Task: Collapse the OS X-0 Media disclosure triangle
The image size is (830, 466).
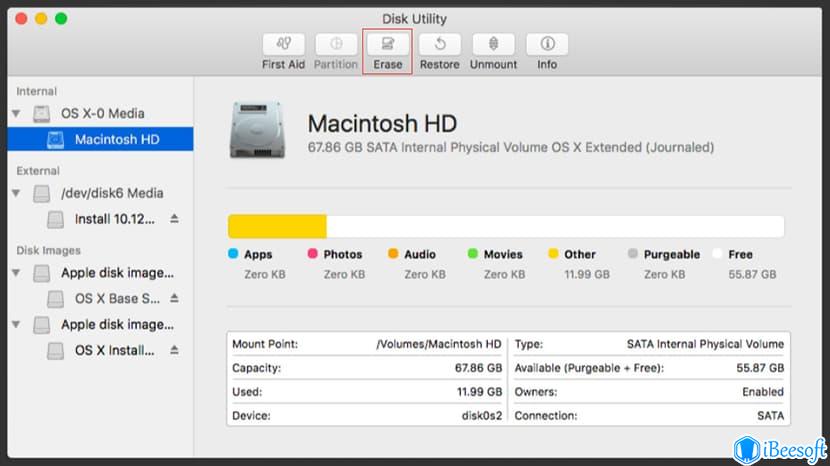Action: pyautogui.click(x=16, y=113)
